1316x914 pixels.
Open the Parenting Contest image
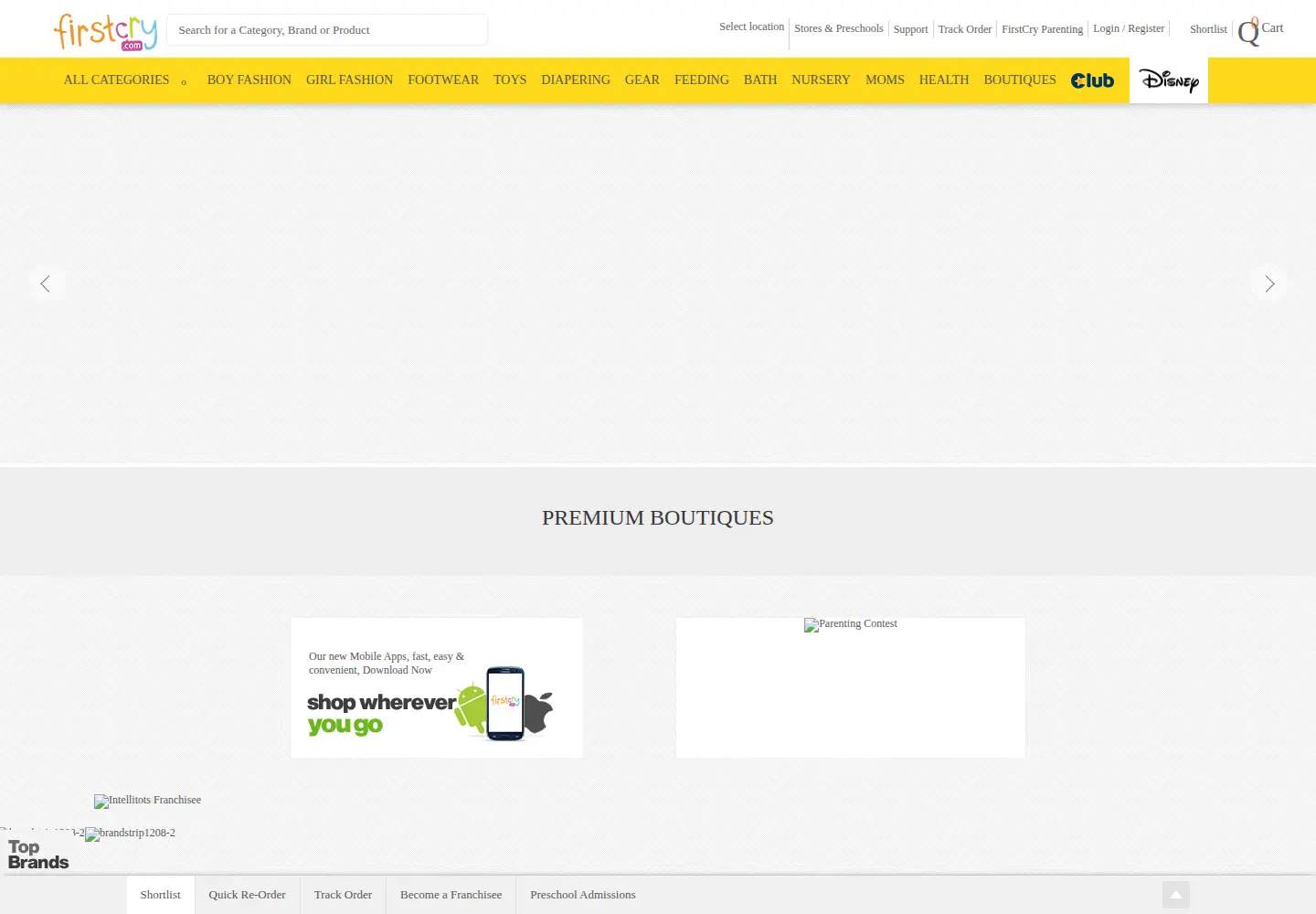coord(851,624)
